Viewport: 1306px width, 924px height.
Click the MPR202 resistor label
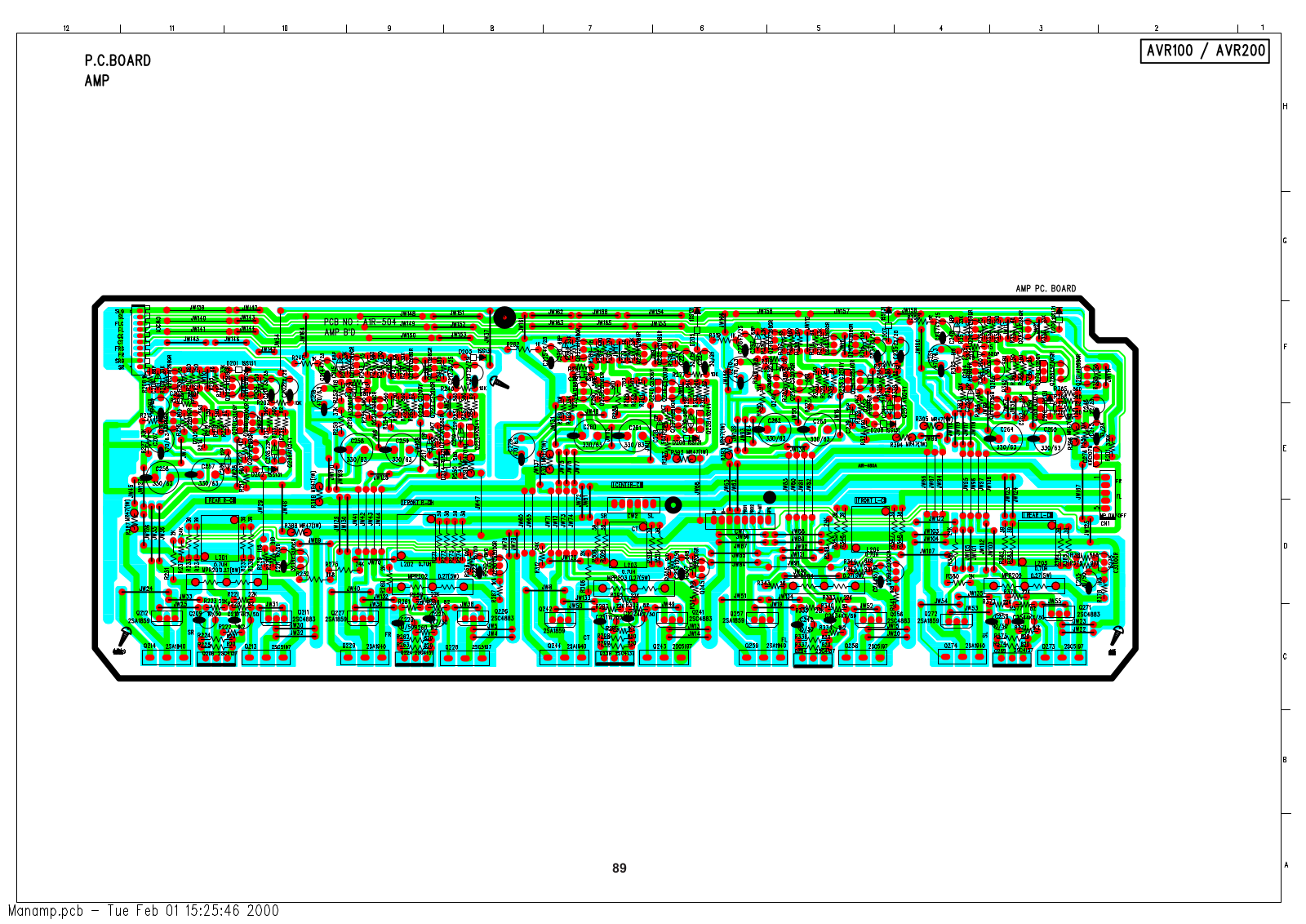[418, 575]
